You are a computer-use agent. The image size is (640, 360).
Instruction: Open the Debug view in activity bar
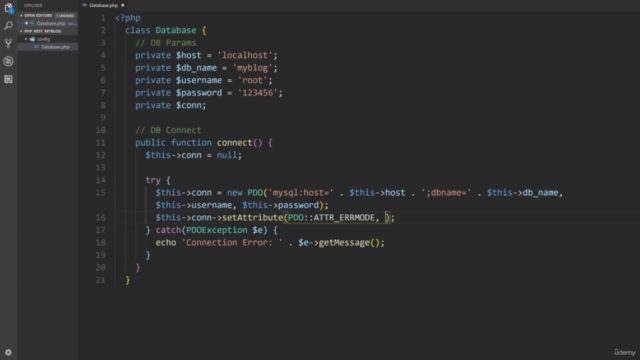8,61
